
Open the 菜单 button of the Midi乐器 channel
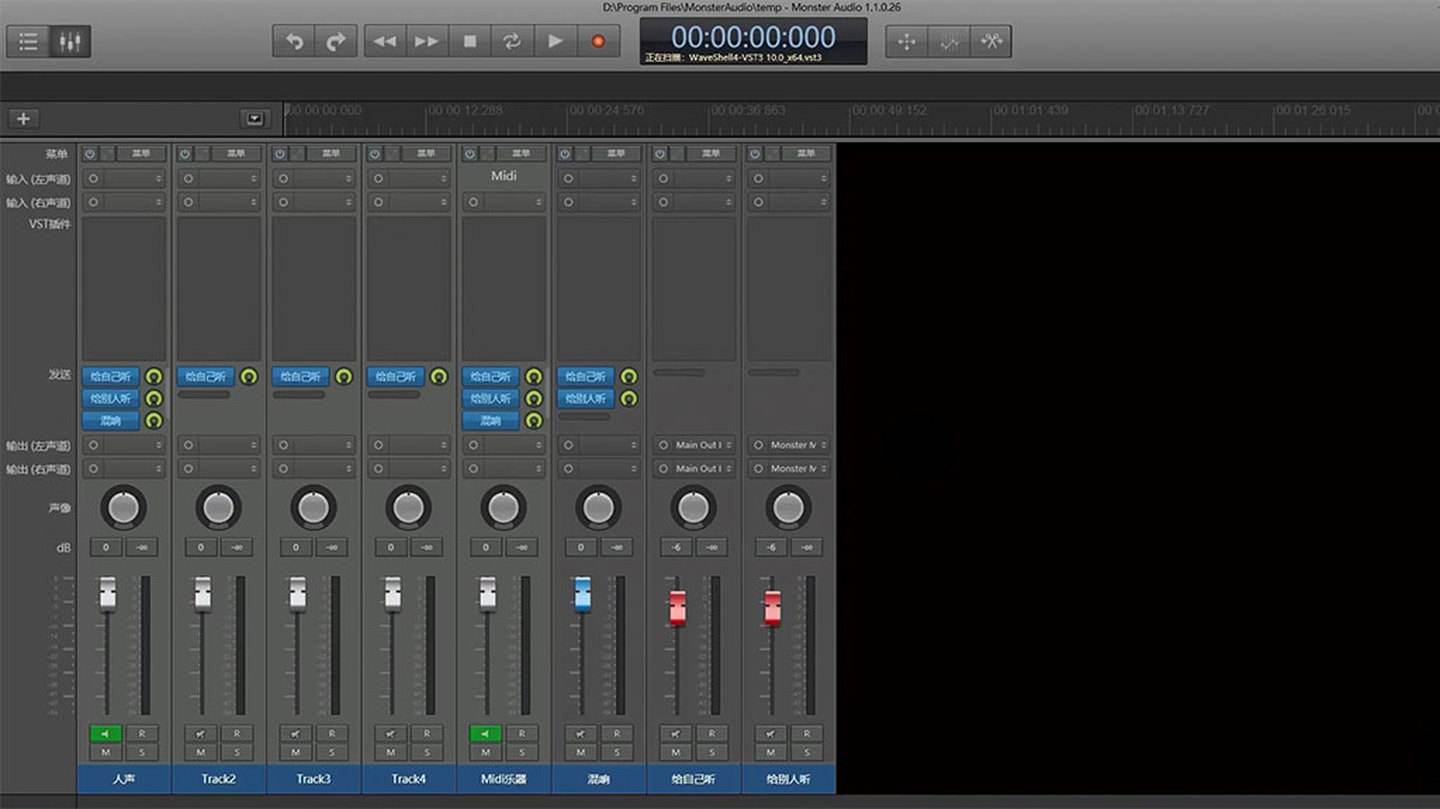(x=521, y=153)
